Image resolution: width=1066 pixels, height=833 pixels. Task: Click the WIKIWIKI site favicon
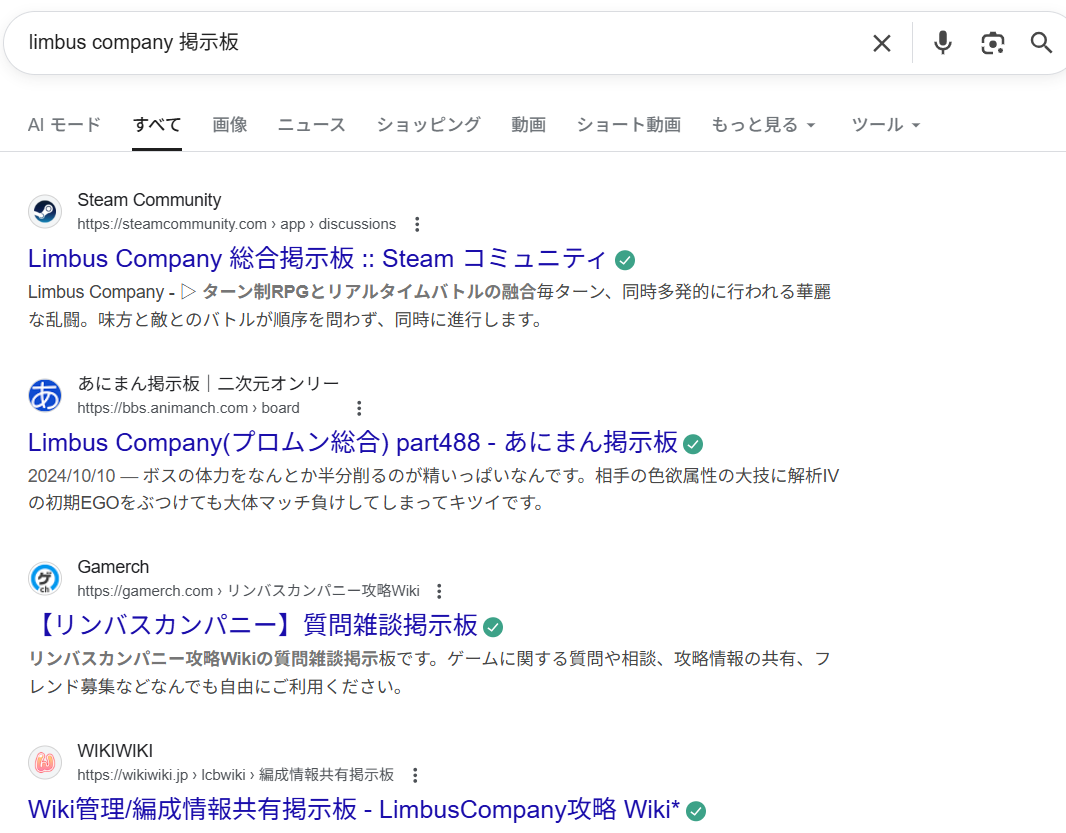tap(45, 763)
